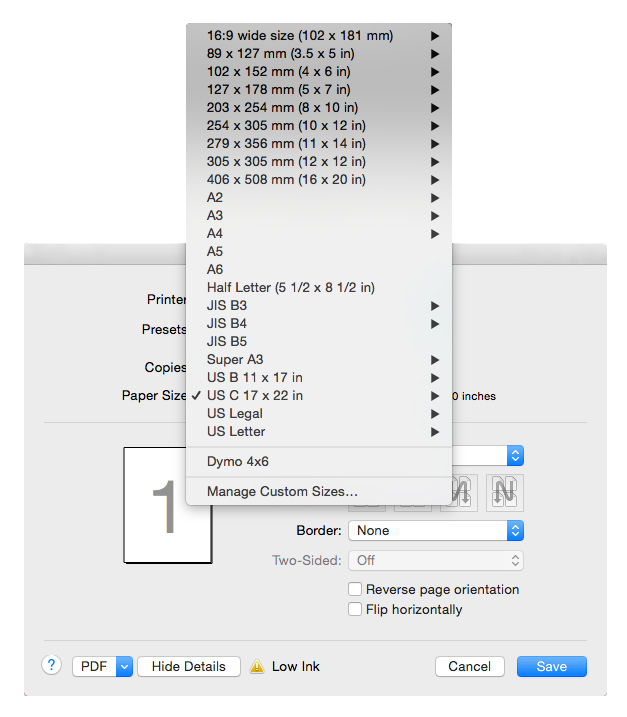Open the PDF dropdown arrow
Image resolution: width=627 pixels, height=717 pixels.
[124, 667]
